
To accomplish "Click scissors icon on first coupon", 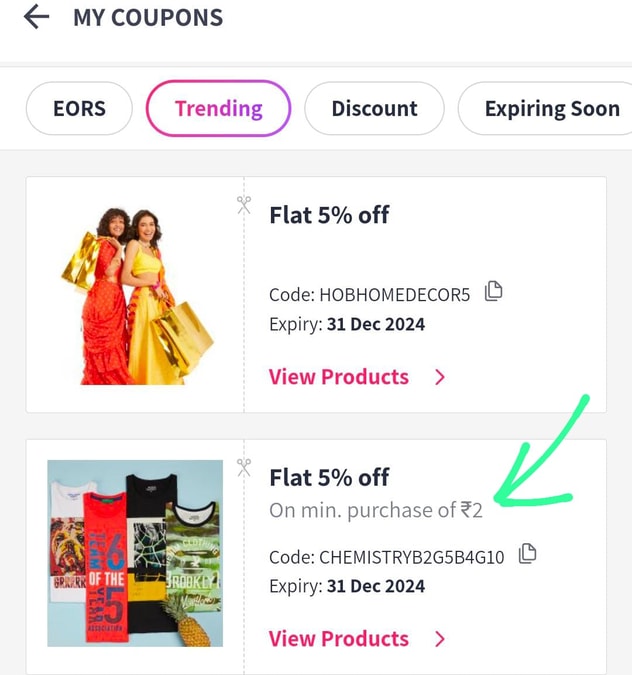I will [x=244, y=205].
